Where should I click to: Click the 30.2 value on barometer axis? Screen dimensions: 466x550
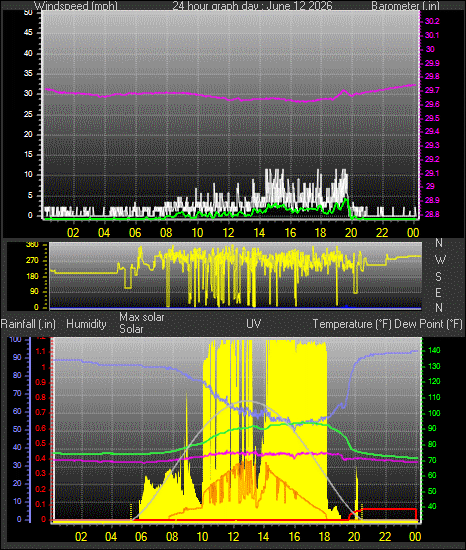tap(432, 21)
